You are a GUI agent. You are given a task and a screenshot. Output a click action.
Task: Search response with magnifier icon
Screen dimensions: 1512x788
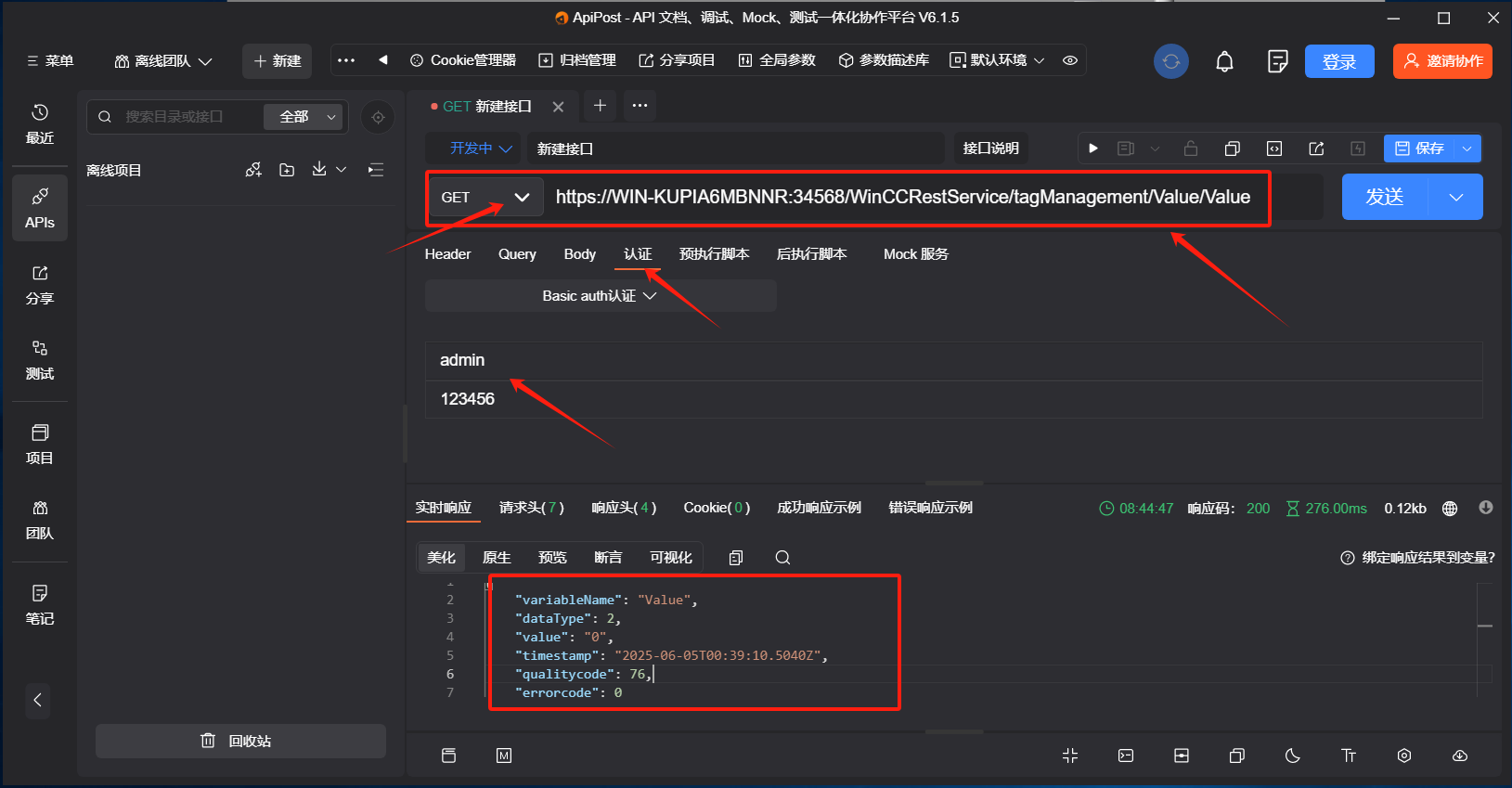782,558
